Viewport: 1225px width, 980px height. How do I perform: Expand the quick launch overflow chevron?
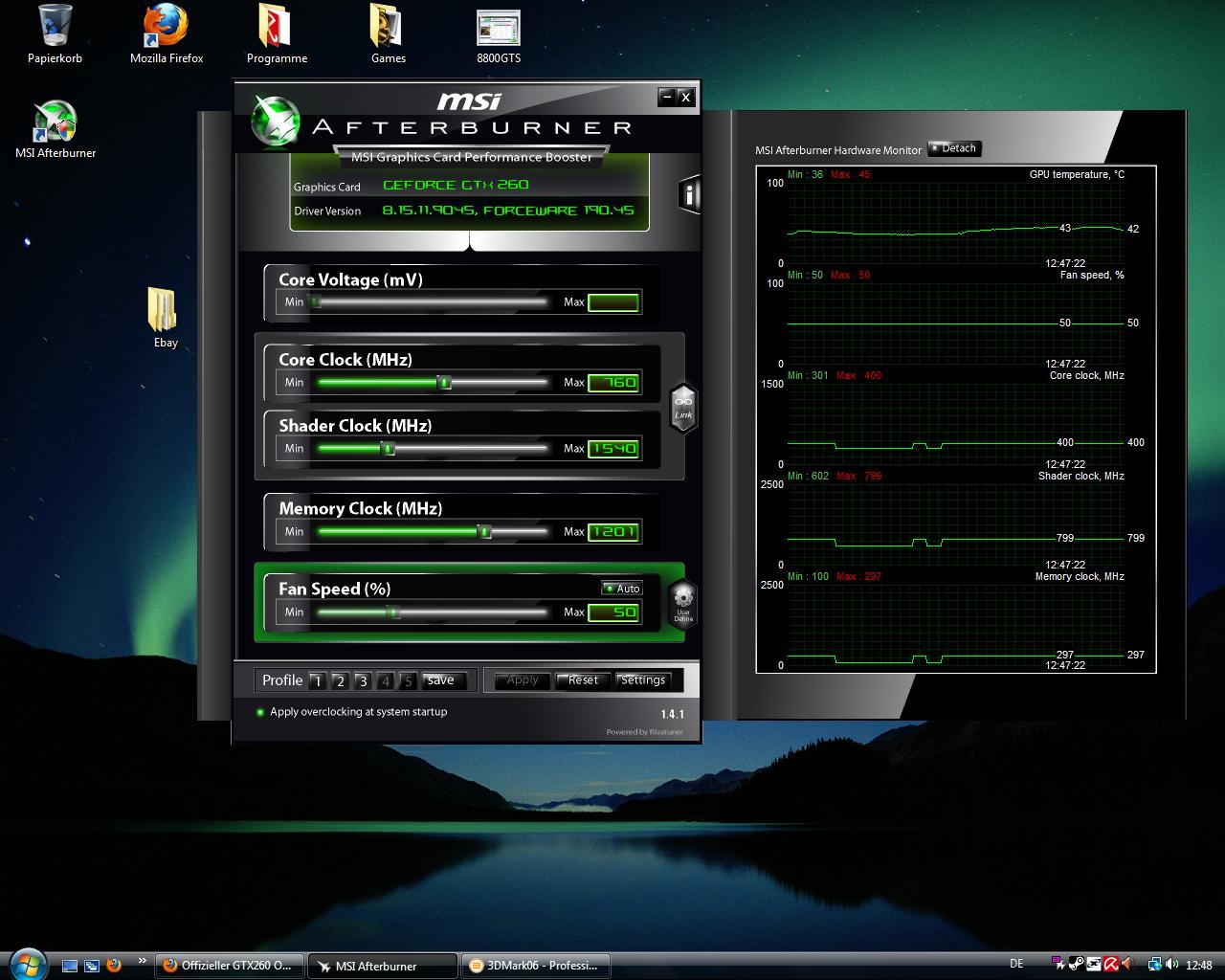click(x=143, y=960)
